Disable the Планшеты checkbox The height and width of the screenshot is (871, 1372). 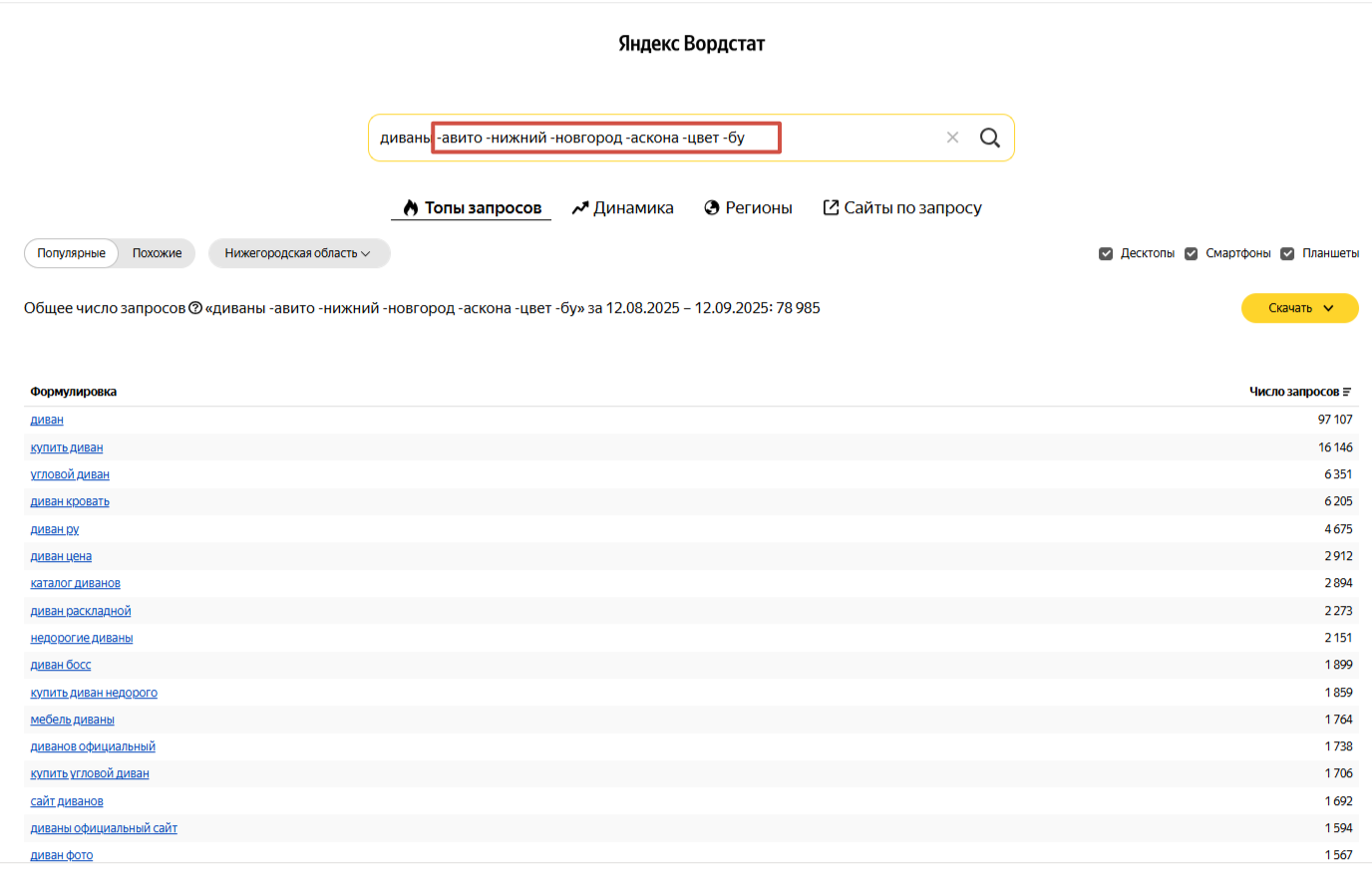1287,253
